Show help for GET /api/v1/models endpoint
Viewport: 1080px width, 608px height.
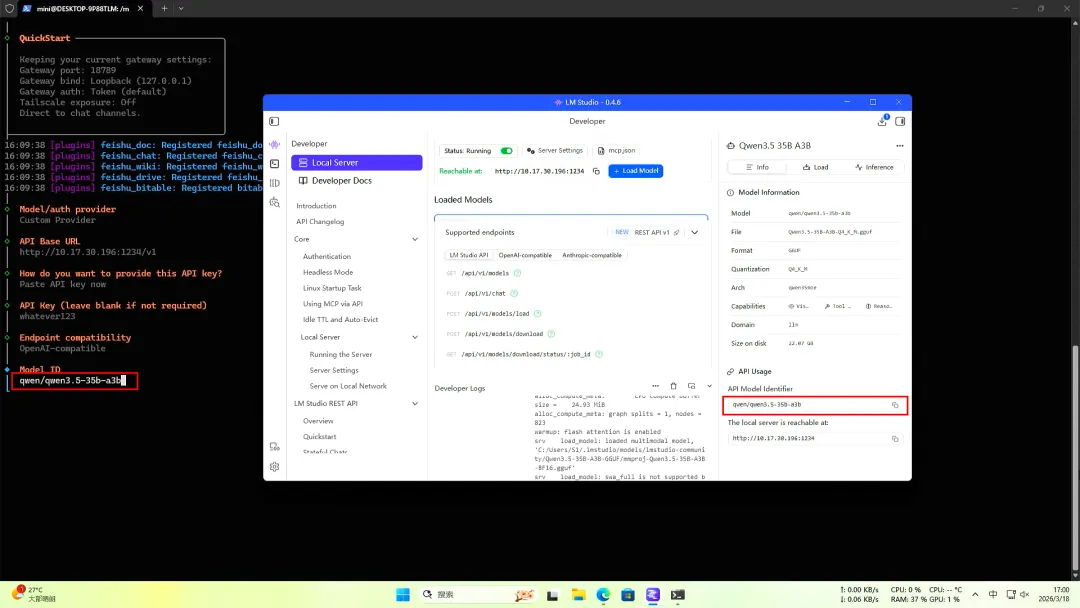point(517,273)
